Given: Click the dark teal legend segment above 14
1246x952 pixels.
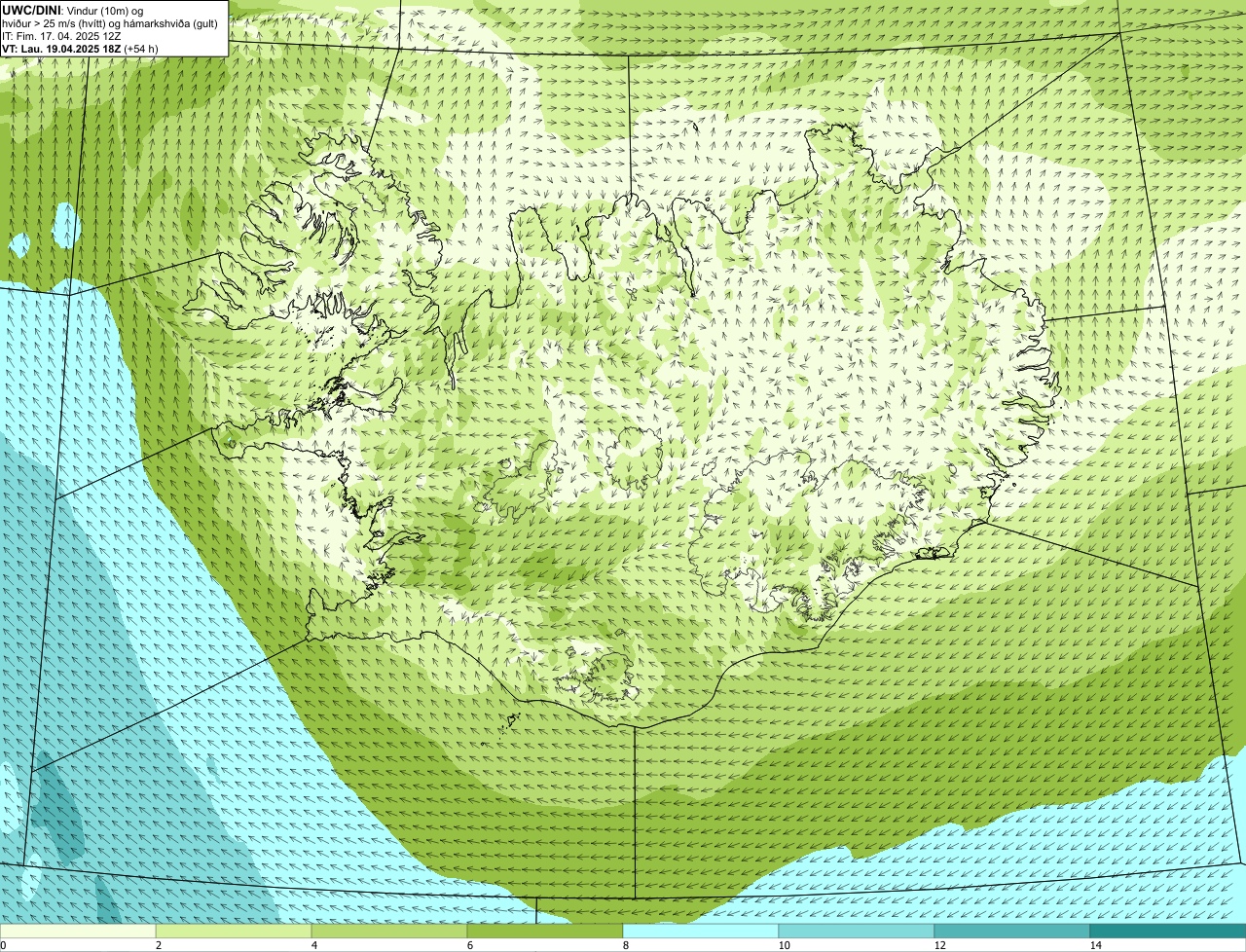Looking at the screenshot, I should pyautogui.click(x=1168, y=931).
